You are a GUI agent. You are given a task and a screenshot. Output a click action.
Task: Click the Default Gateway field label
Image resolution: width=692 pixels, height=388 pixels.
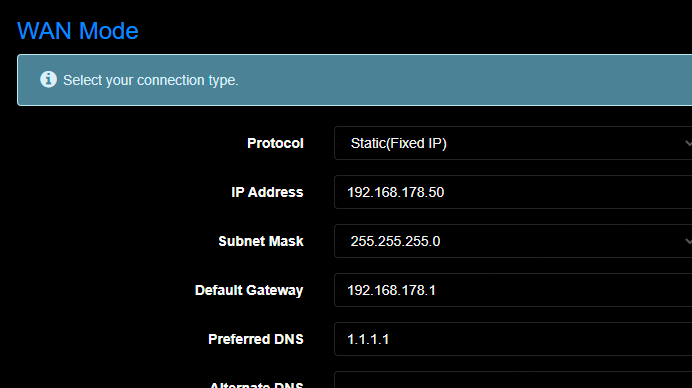point(249,290)
